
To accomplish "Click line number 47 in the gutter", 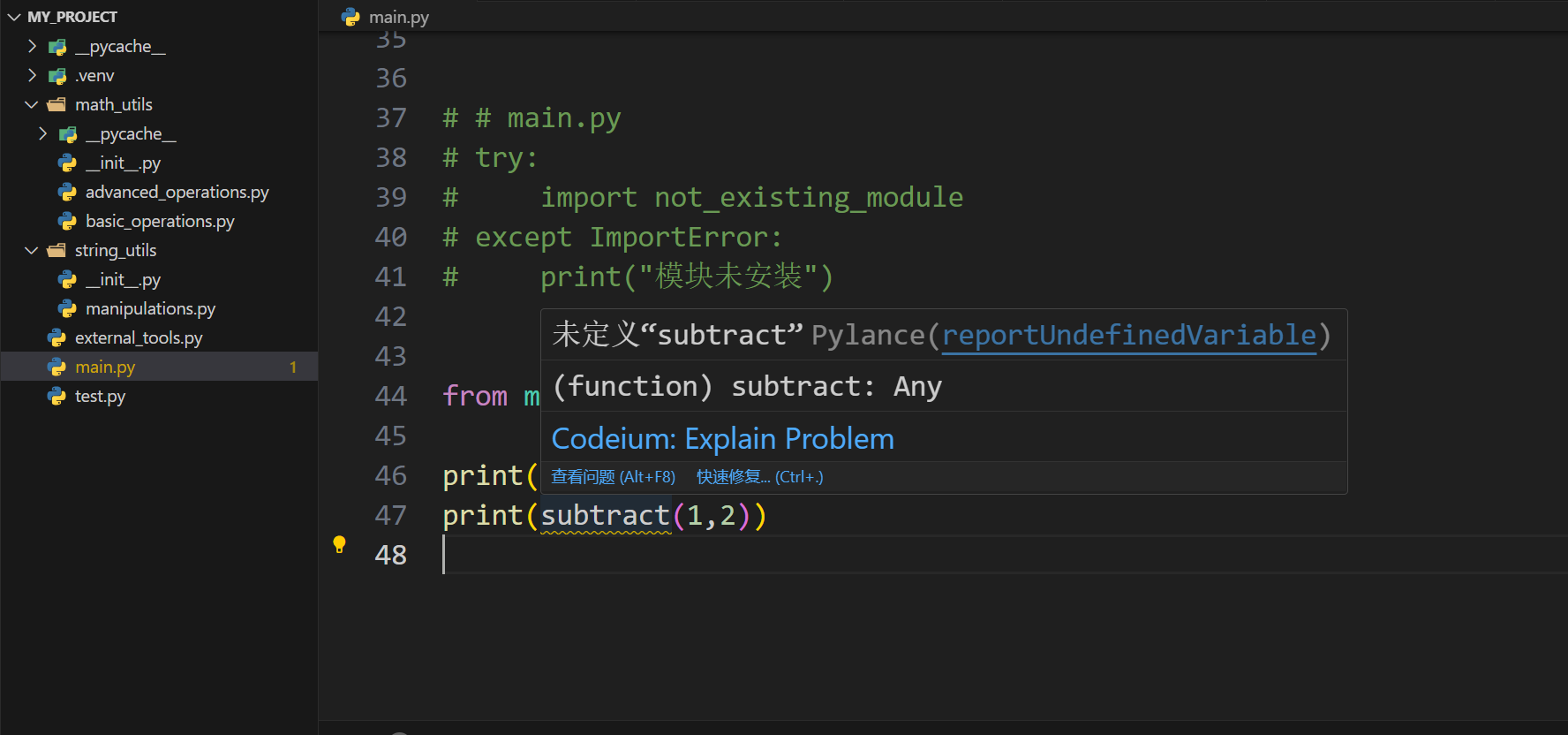I will (x=391, y=515).
